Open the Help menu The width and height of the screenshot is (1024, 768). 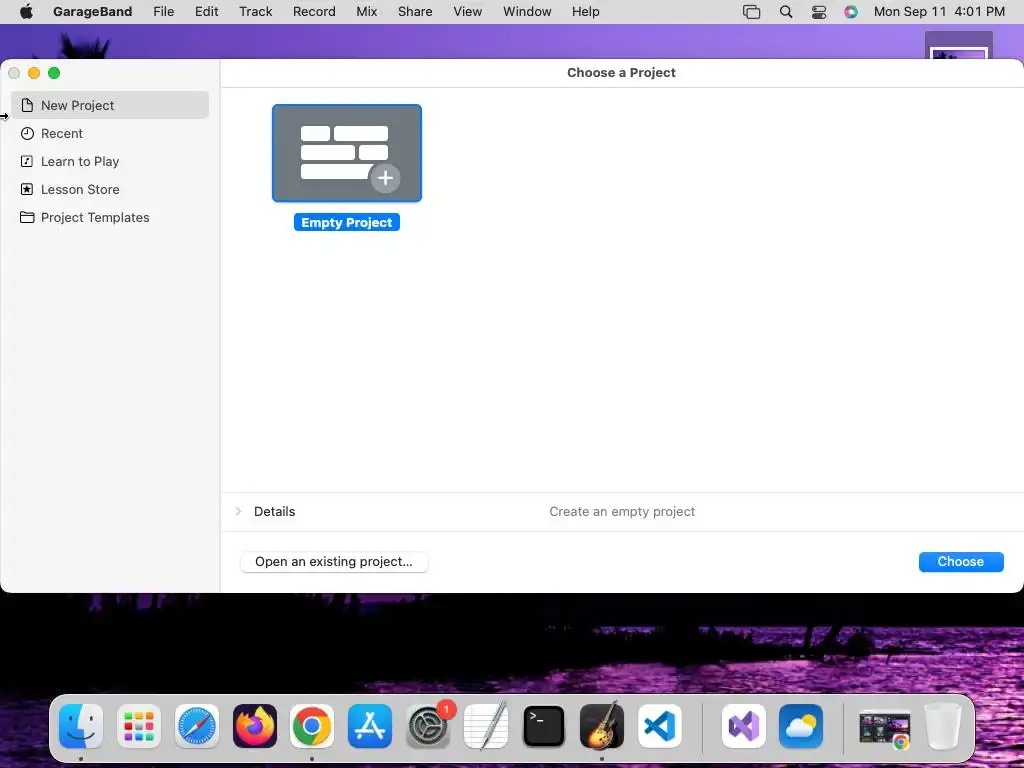tap(585, 12)
